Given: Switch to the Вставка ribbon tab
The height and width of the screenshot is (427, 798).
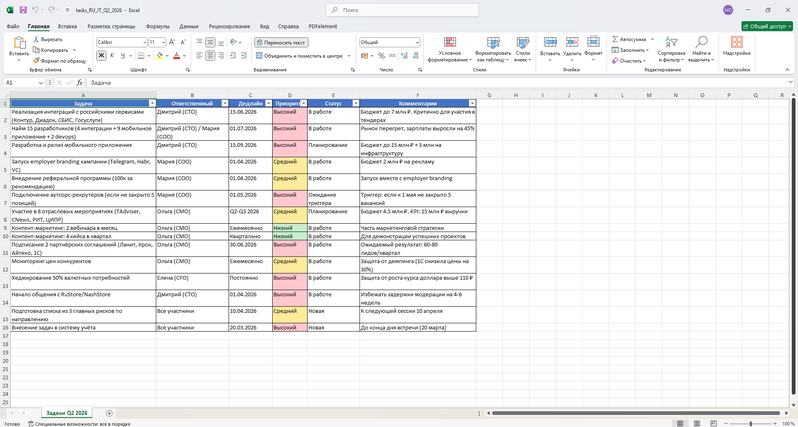Looking at the screenshot, I should click(67, 26).
